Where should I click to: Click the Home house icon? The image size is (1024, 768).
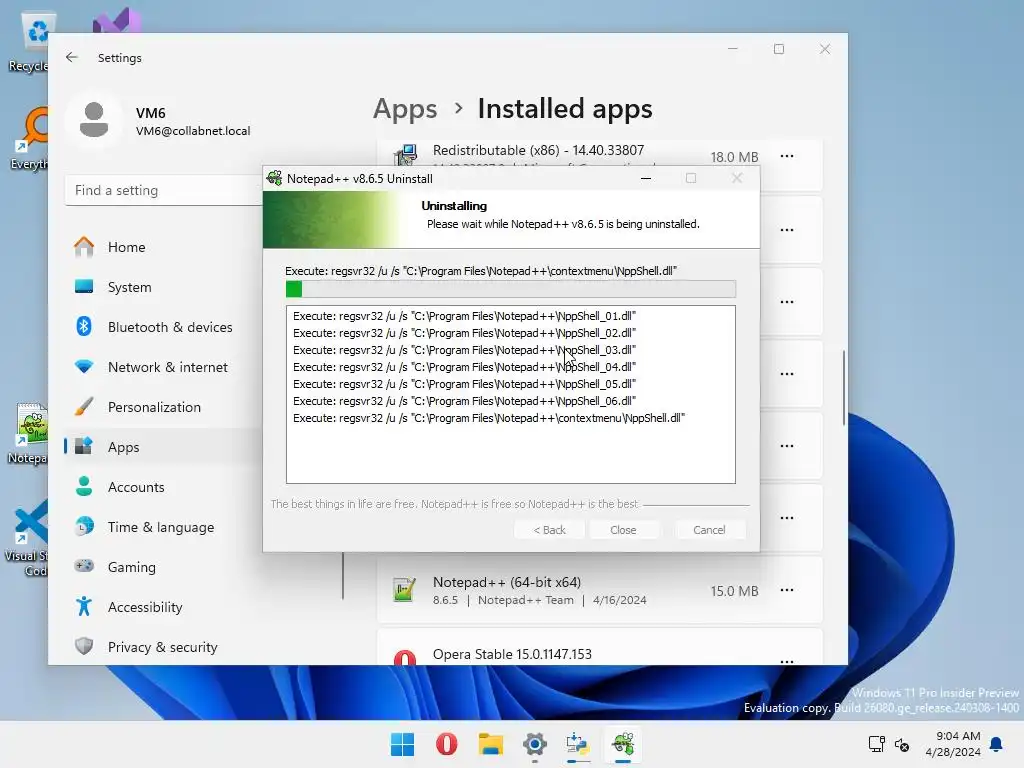(x=84, y=247)
